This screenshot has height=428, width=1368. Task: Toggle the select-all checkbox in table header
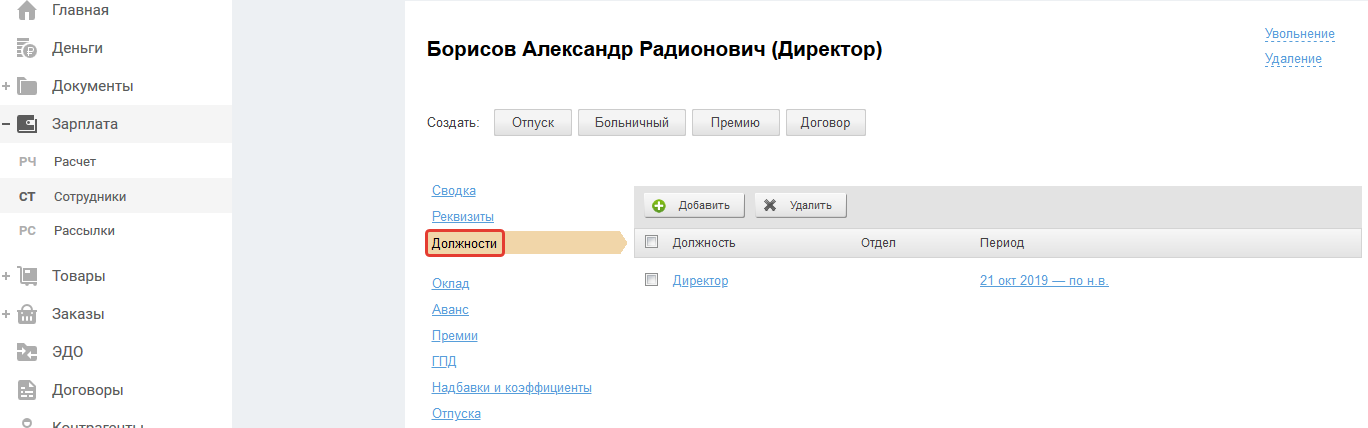click(652, 242)
